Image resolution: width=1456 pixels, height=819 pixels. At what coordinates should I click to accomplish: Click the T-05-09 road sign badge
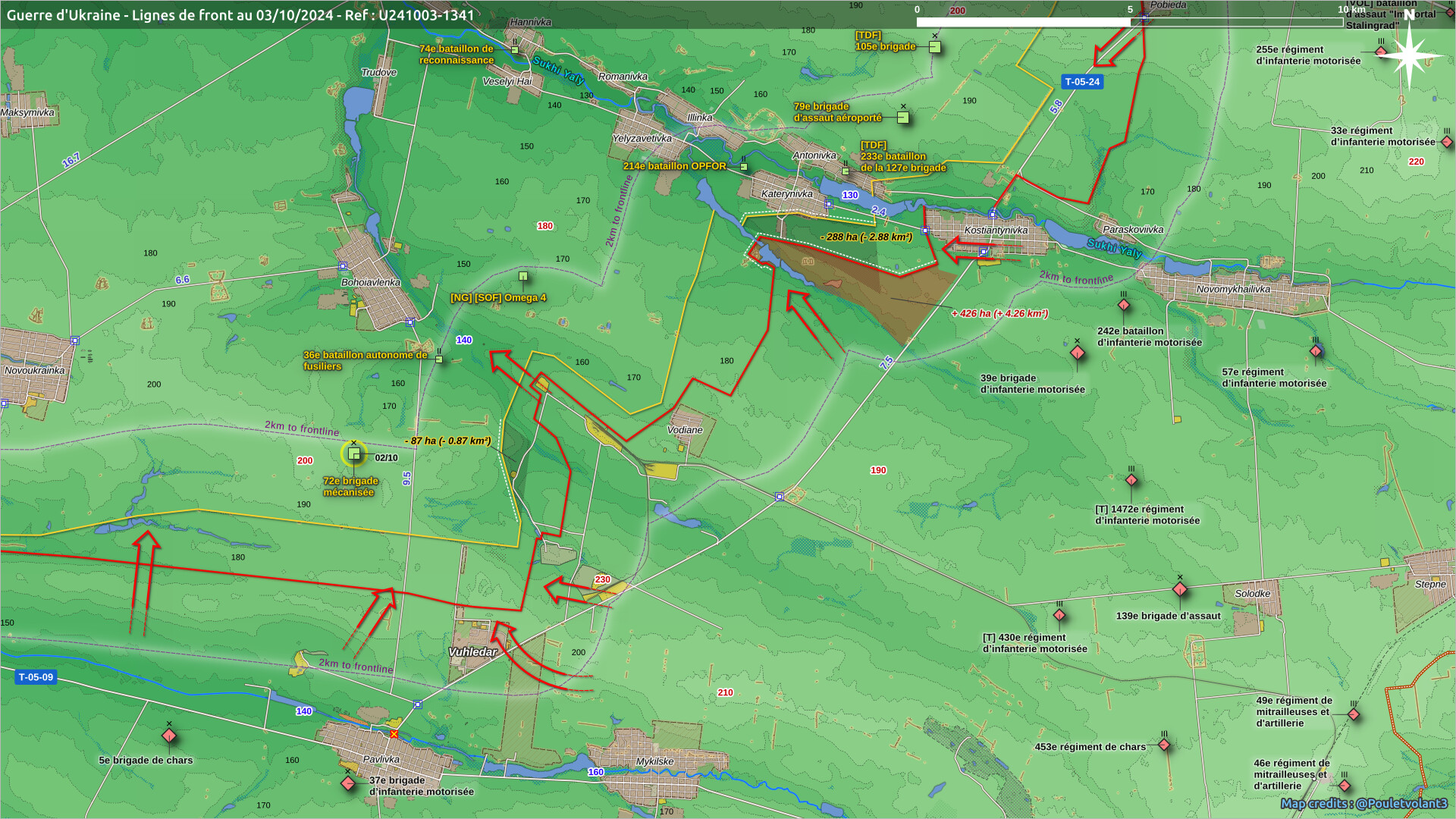(36, 677)
